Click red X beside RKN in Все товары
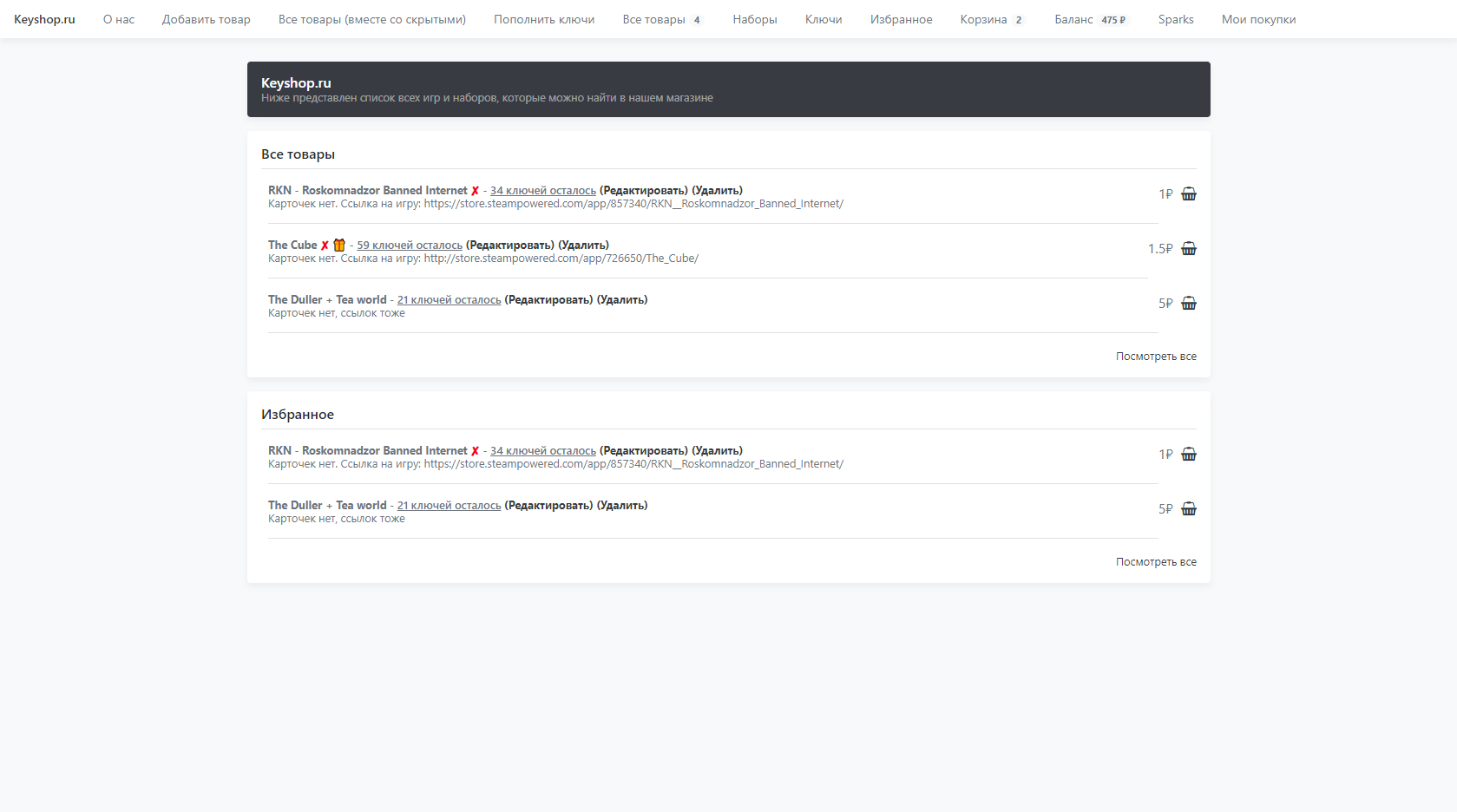 pyautogui.click(x=475, y=191)
